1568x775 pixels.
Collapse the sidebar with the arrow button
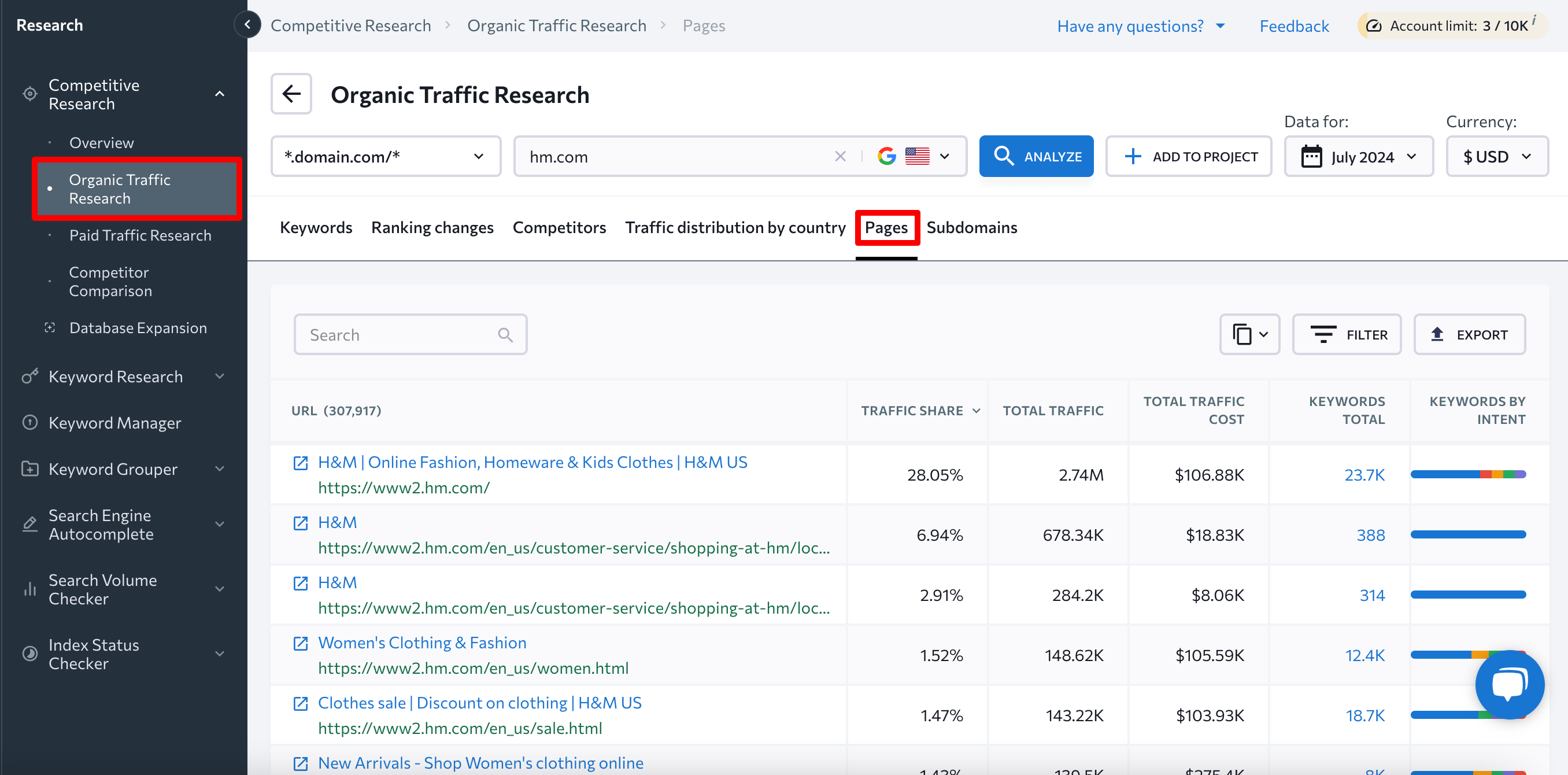pyautogui.click(x=247, y=25)
